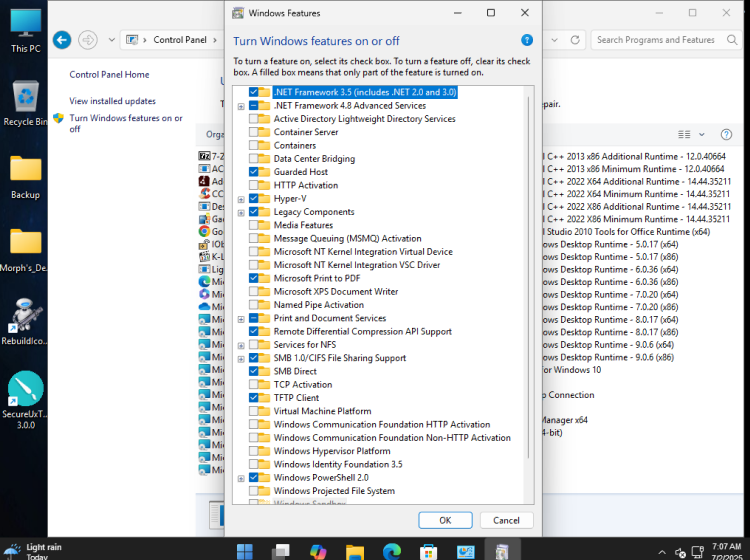The height and width of the screenshot is (560, 750).
Task: Open the Windows Start button
Action: (245, 551)
